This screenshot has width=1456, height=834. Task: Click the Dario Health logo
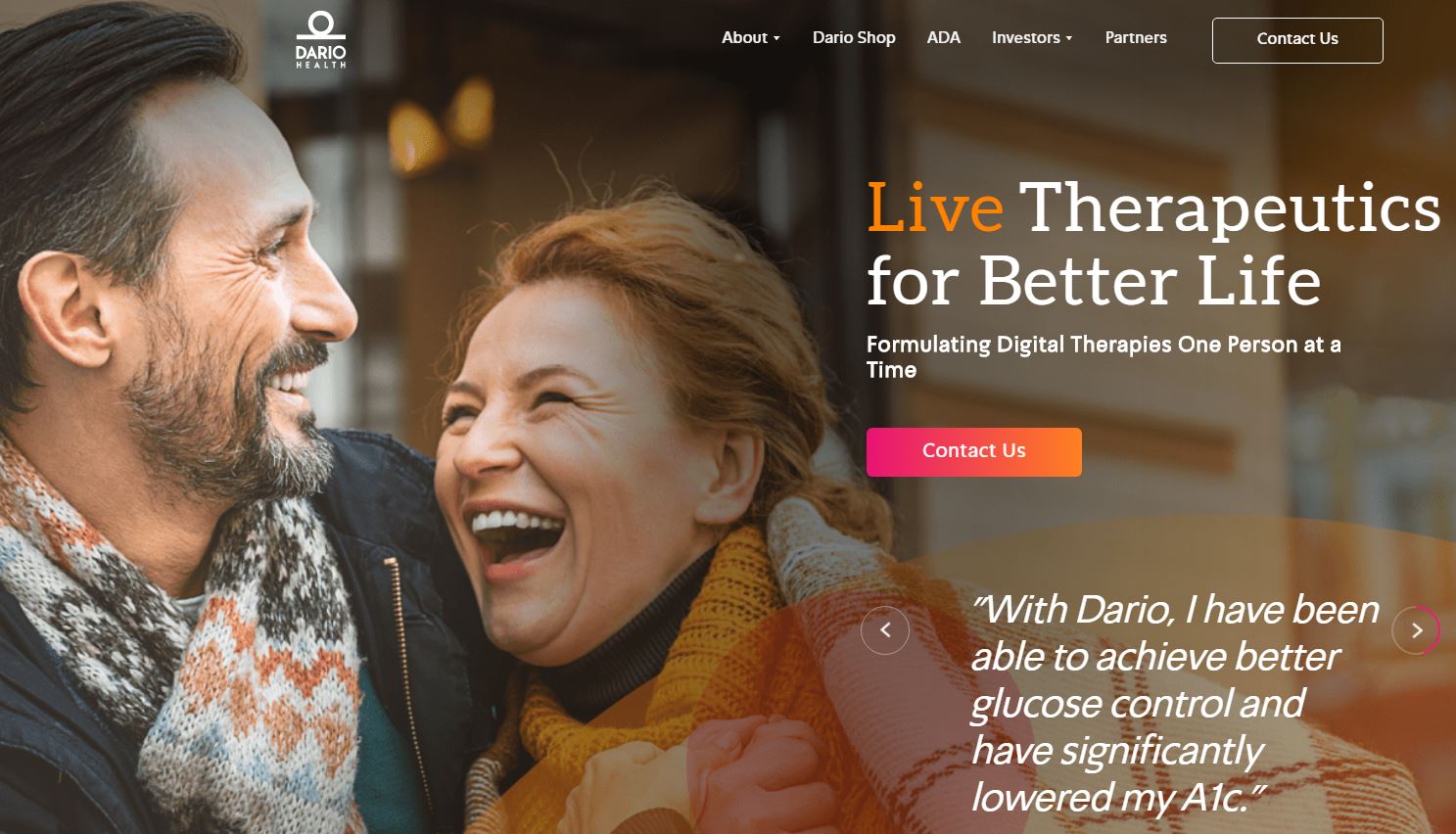point(321,40)
